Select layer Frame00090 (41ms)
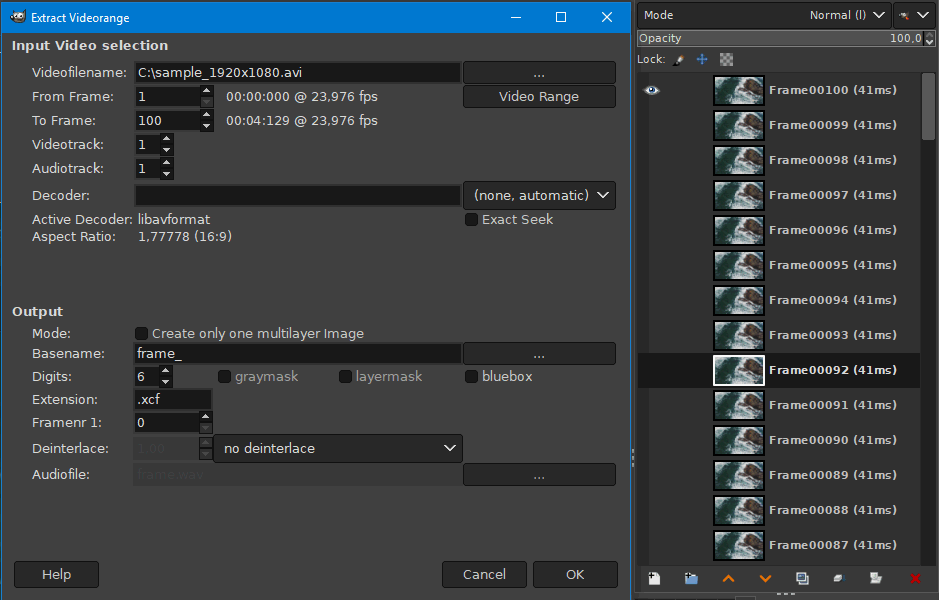 point(779,441)
